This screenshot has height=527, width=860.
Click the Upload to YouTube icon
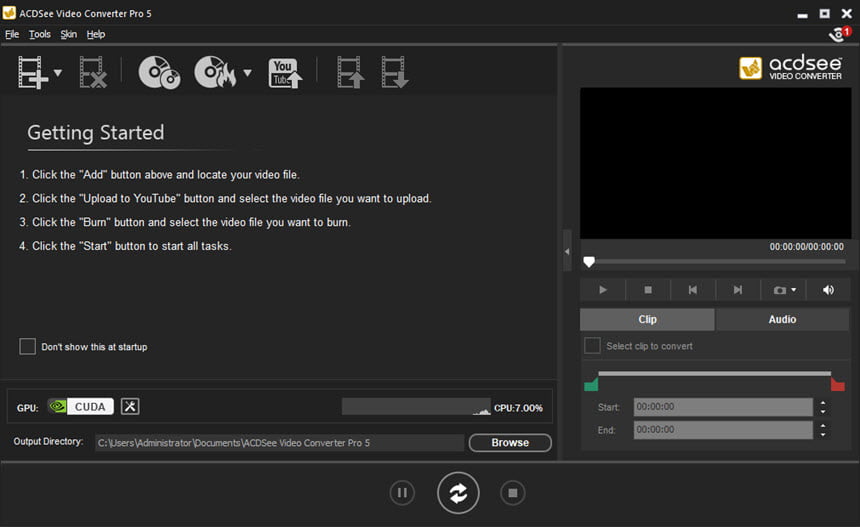285,73
